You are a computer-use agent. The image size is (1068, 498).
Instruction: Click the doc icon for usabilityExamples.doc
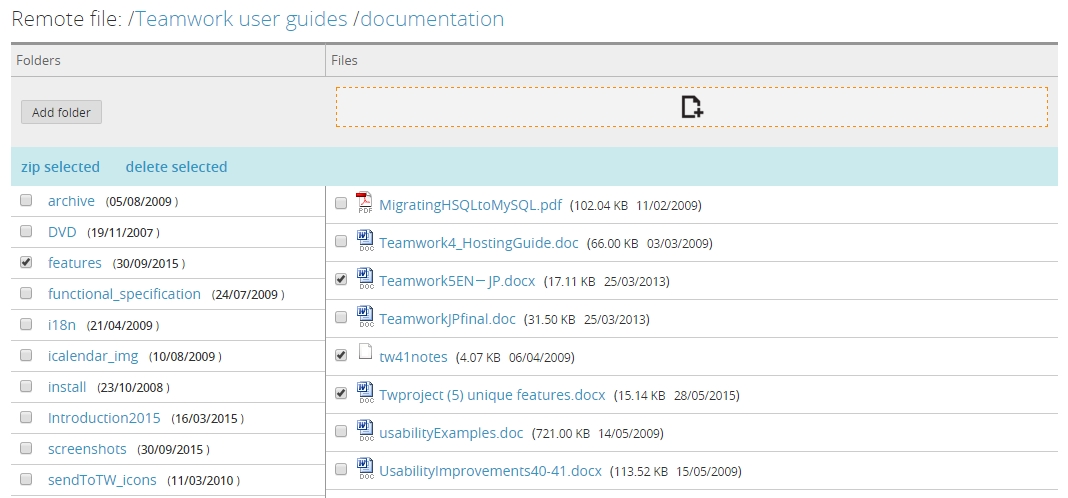point(364,432)
